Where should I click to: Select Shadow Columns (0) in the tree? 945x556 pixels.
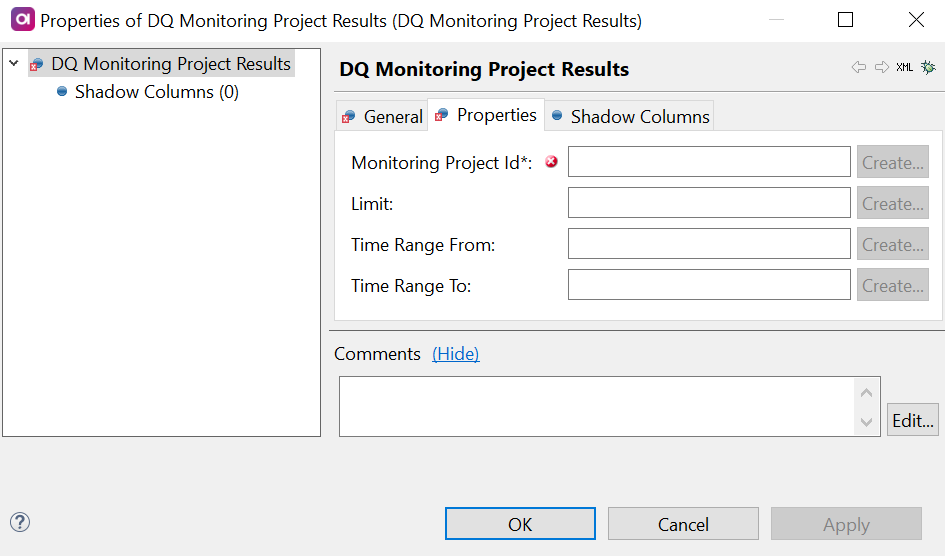tap(156, 92)
